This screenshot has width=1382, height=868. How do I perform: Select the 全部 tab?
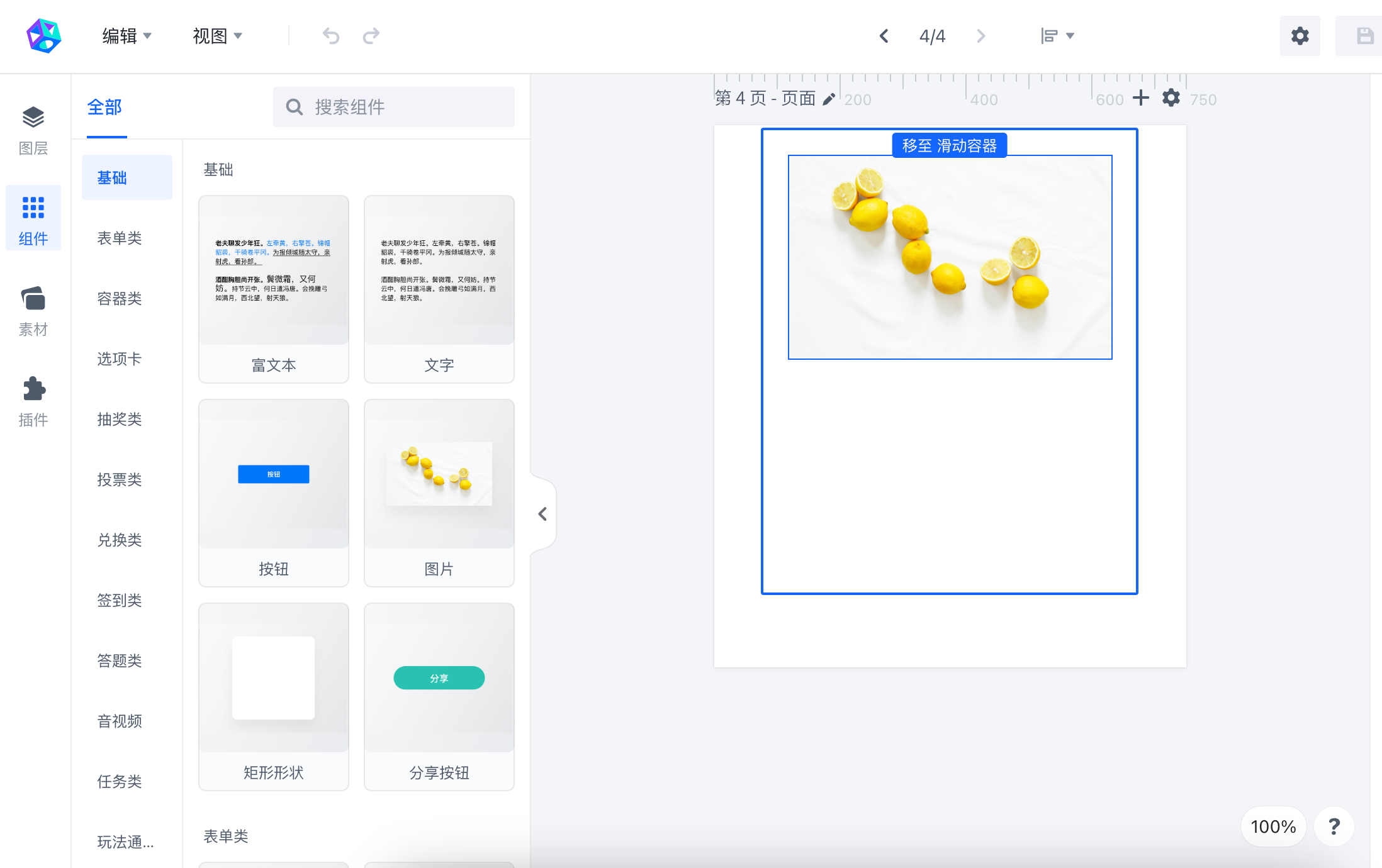tap(104, 108)
